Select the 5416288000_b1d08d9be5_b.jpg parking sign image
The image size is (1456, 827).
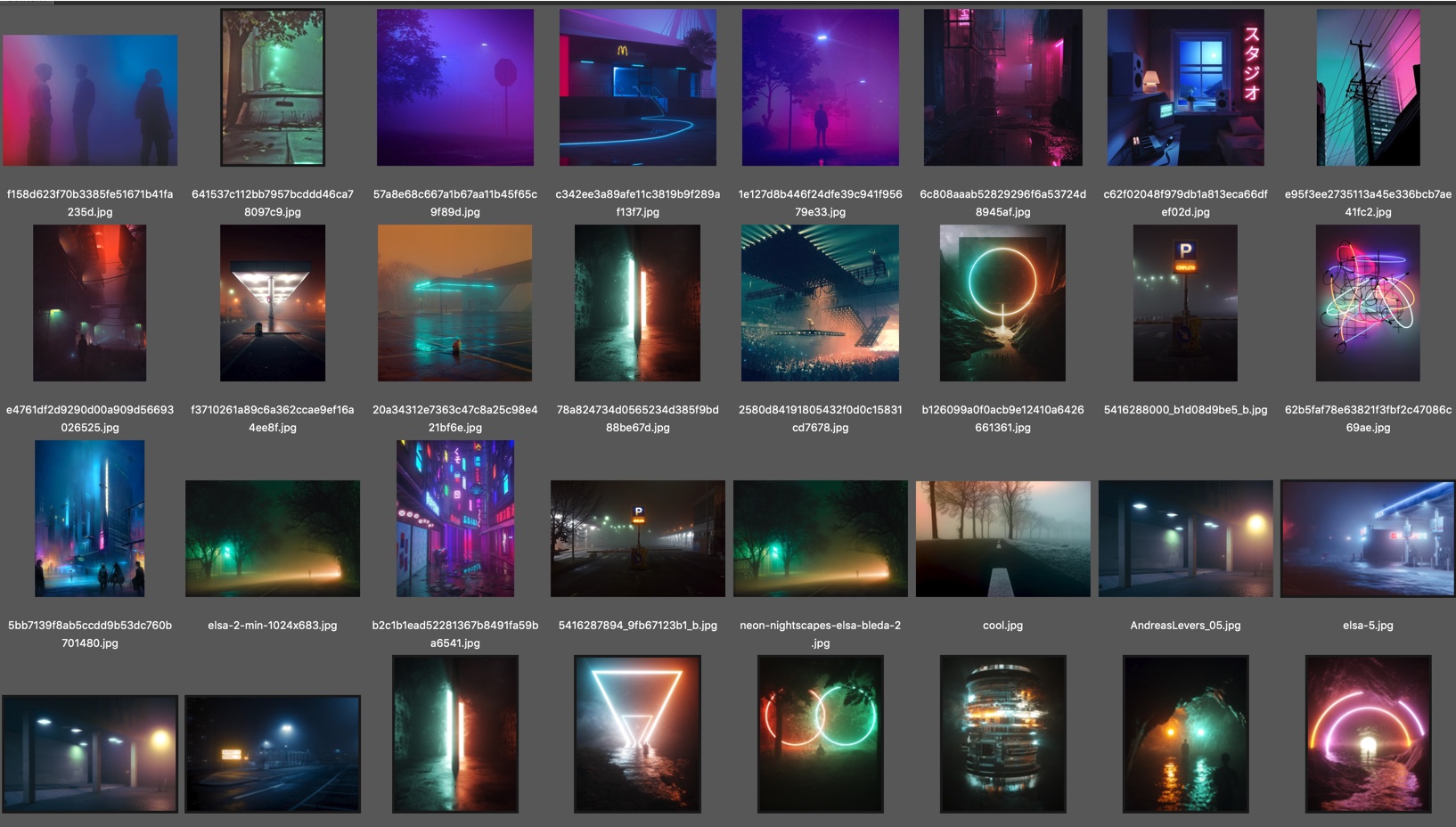coord(1185,303)
